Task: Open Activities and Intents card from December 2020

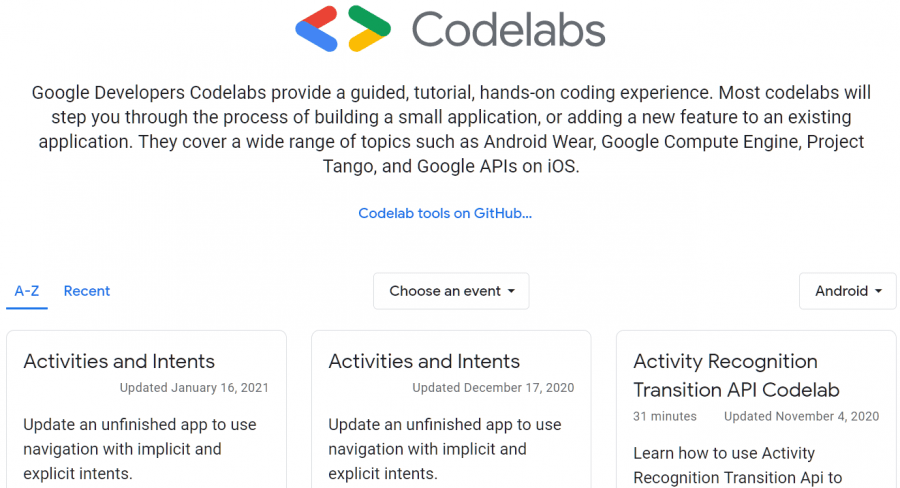Action: click(x=424, y=361)
